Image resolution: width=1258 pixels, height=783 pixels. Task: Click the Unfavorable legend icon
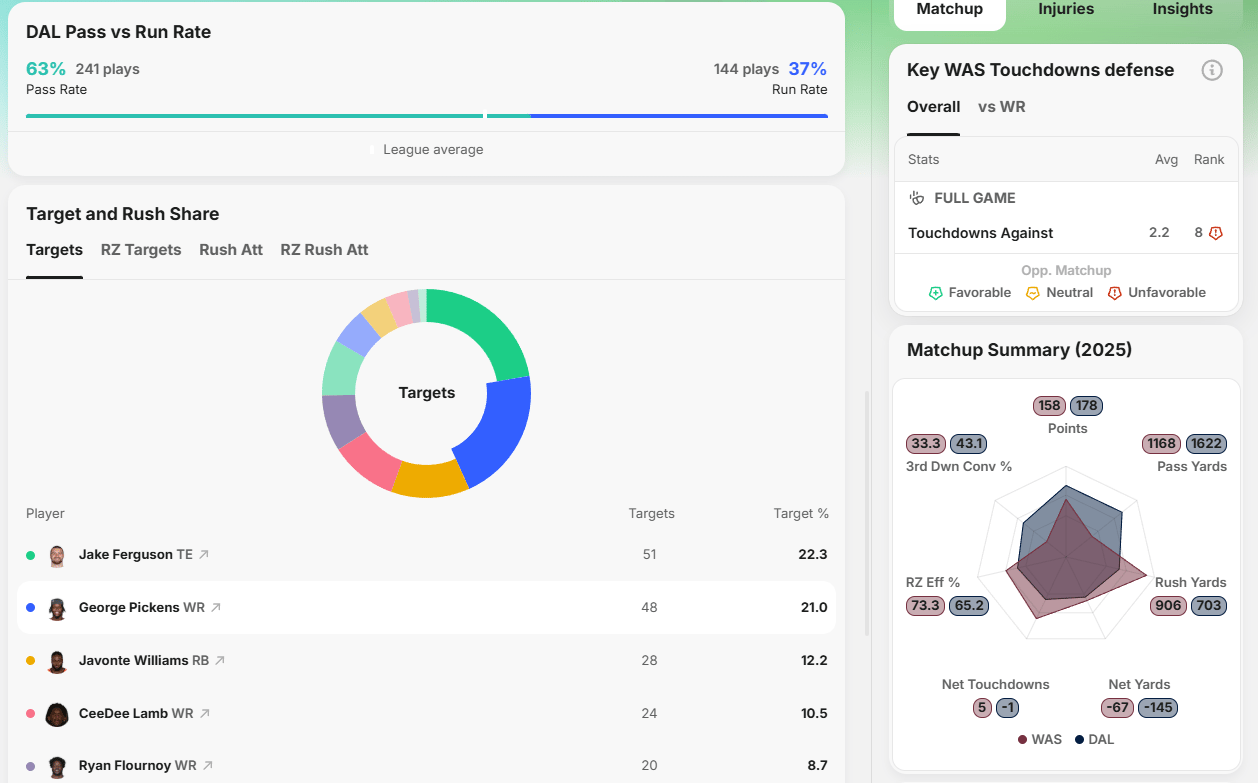1114,293
